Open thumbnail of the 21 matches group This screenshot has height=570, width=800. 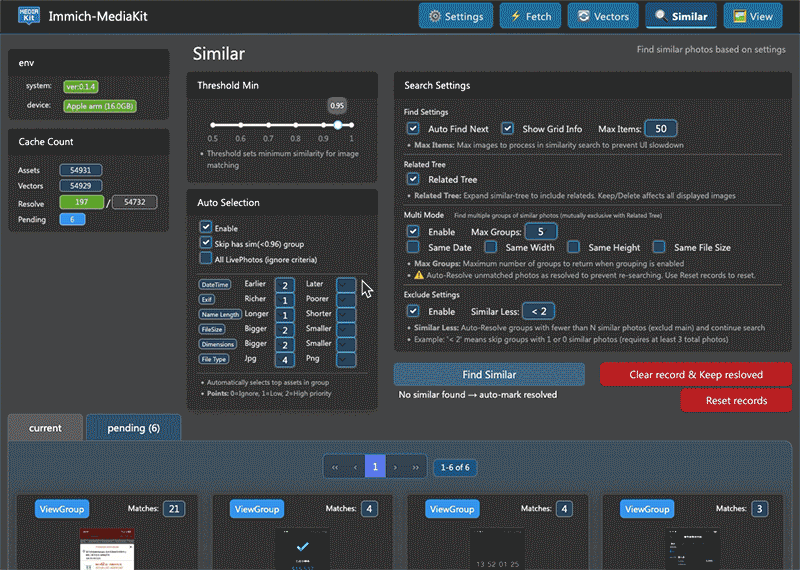point(107,549)
